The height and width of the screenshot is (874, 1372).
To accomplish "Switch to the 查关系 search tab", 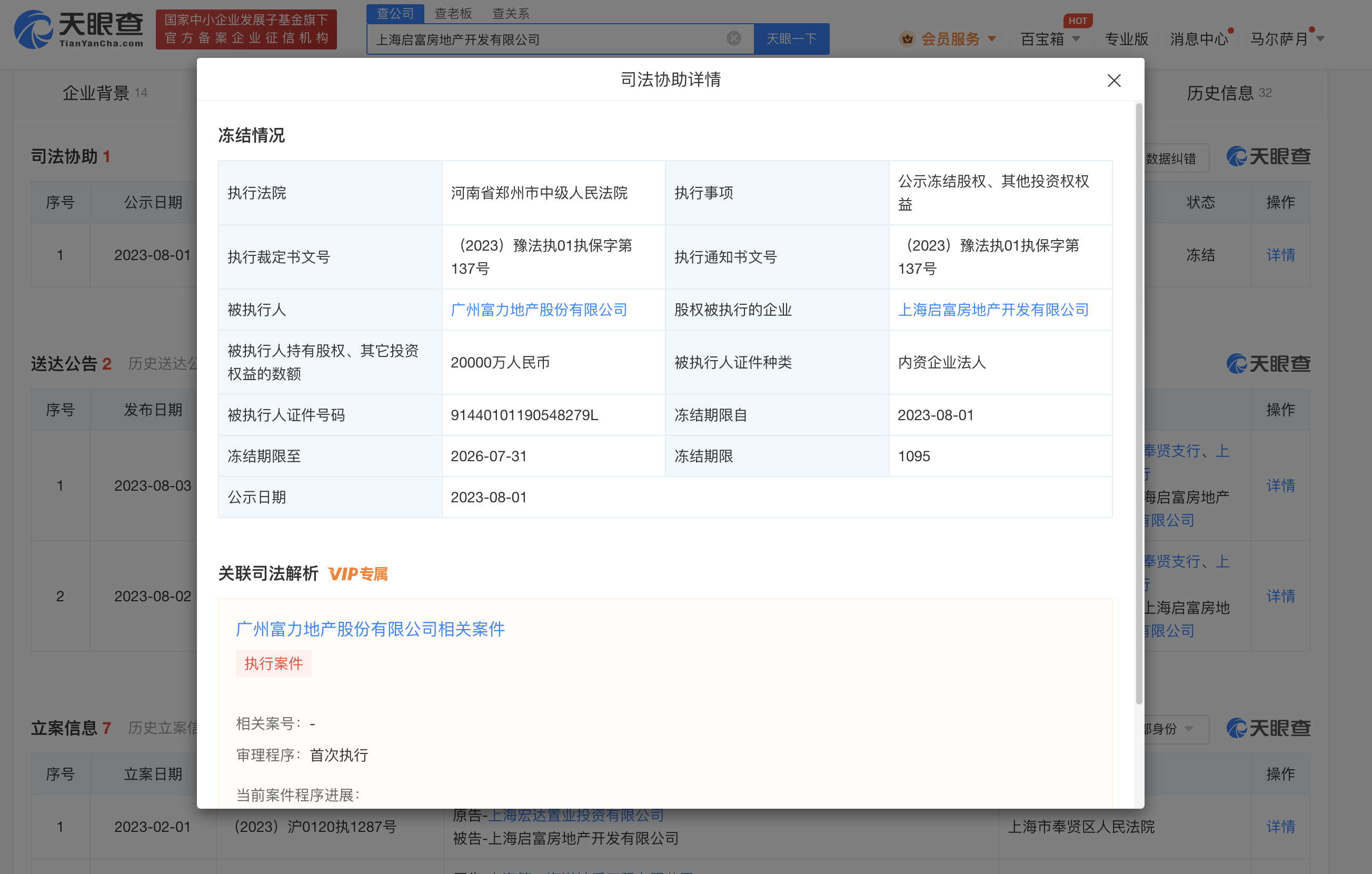I will 511,13.
